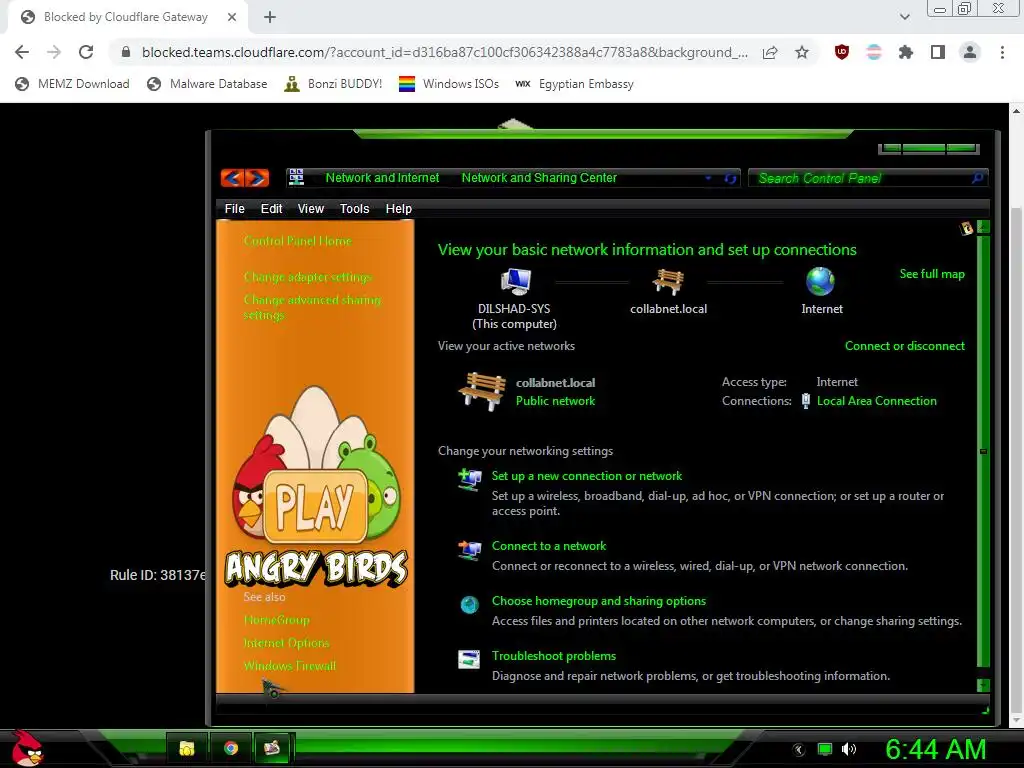Open the View menu
This screenshot has height=768, width=1024.
point(310,208)
